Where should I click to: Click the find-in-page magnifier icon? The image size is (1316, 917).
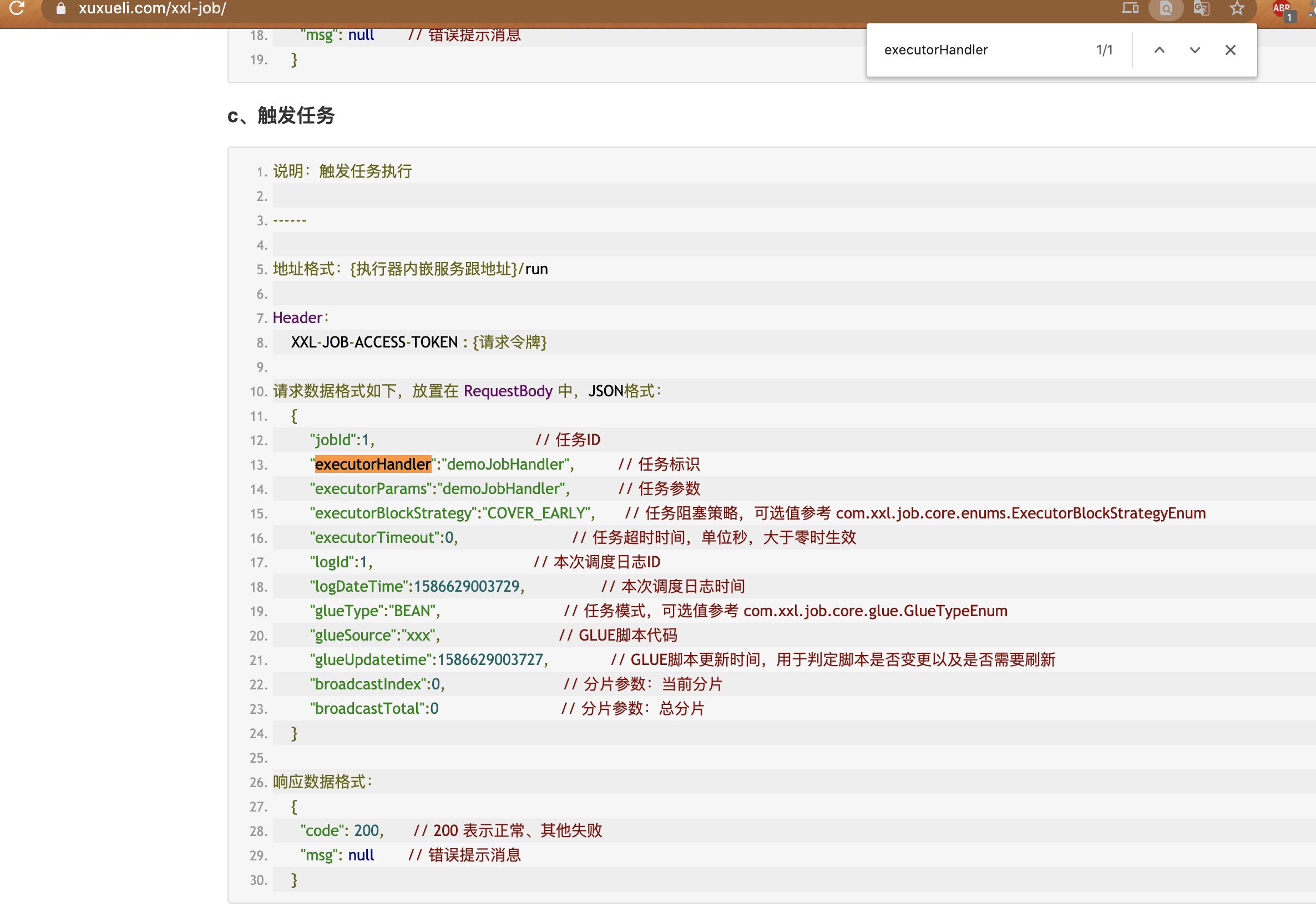[1165, 8]
